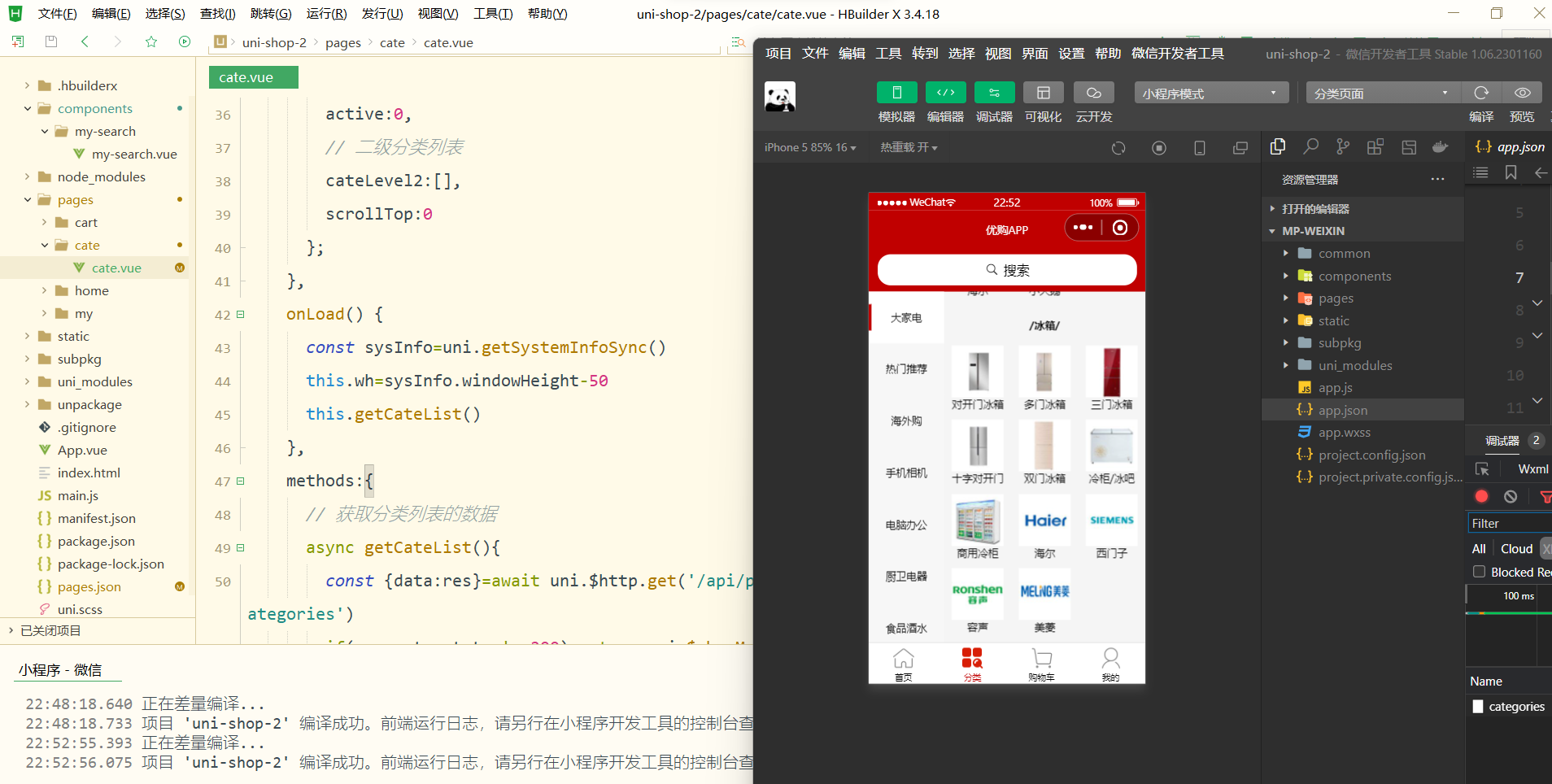Viewport: 1552px width, 784px height.
Task: Click the magnifier search icon in DevTools sidebar
Action: (1310, 147)
